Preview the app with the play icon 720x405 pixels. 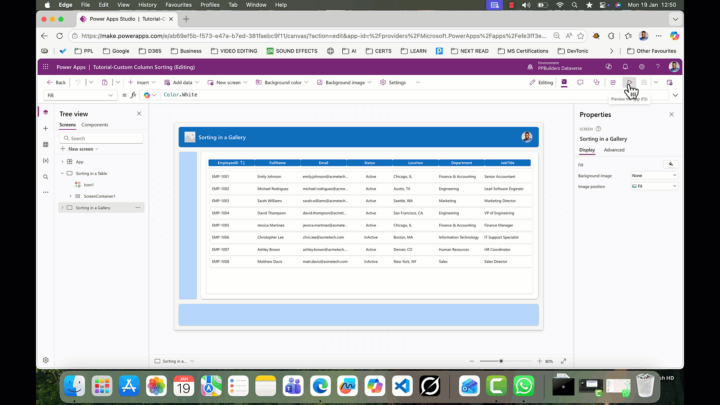click(x=629, y=83)
